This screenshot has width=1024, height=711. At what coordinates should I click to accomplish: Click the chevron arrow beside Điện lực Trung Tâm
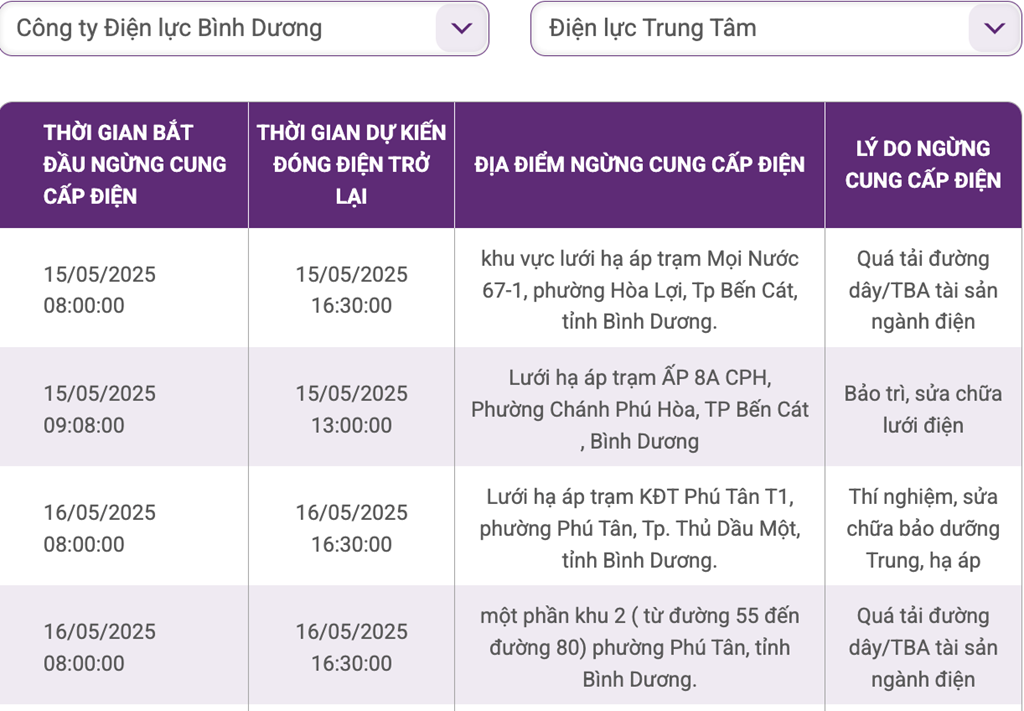[x=994, y=28]
